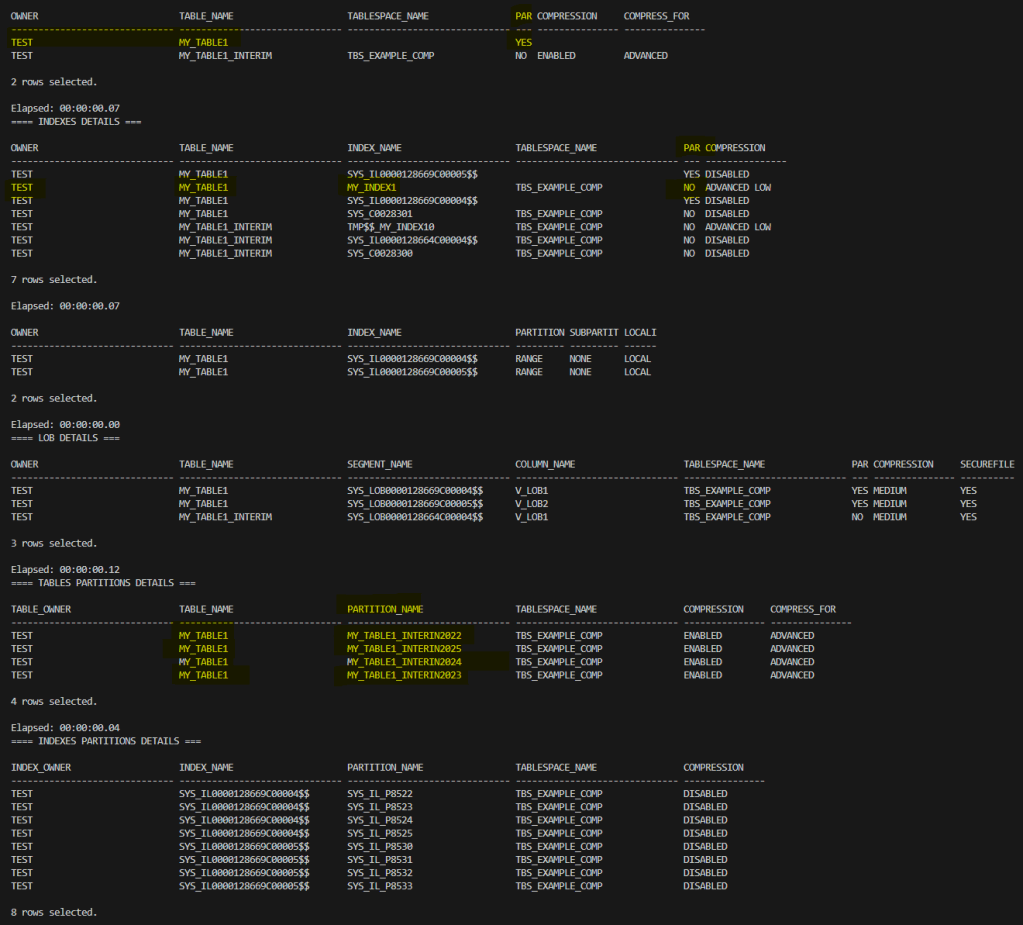Click the SYS_IL_P8522 index partition
The width and height of the screenshot is (1023, 925).
380,794
